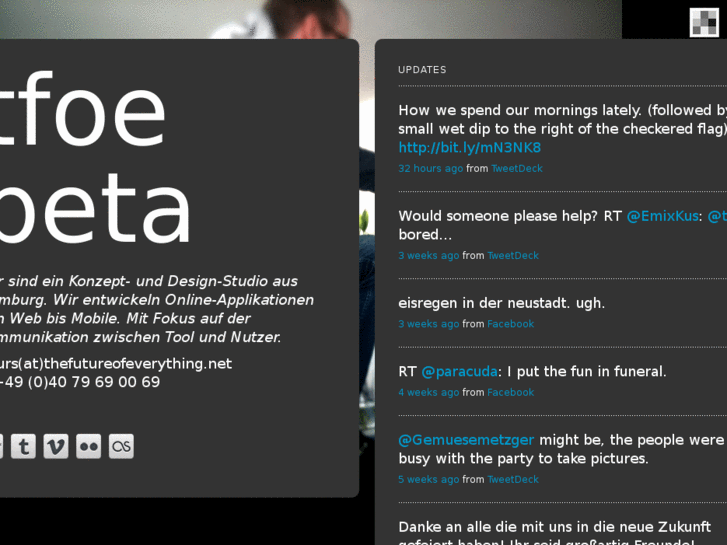Click TweetDeck source under the Gemuesemetzger tweet
This screenshot has width=727, height=545.
click(x=513, y=480)
